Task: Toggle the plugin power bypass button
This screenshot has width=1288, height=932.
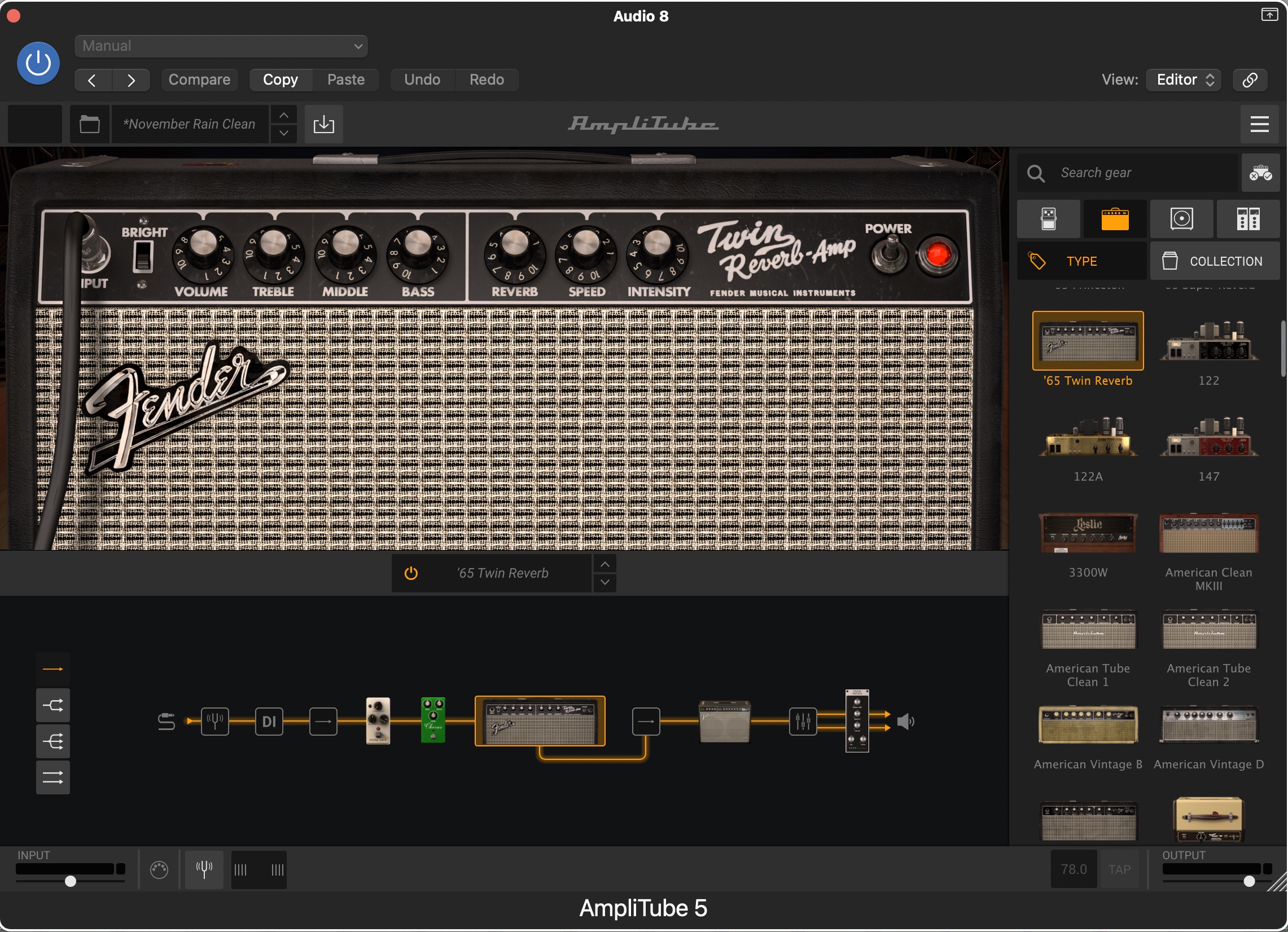Action: (x=38, y=63)
